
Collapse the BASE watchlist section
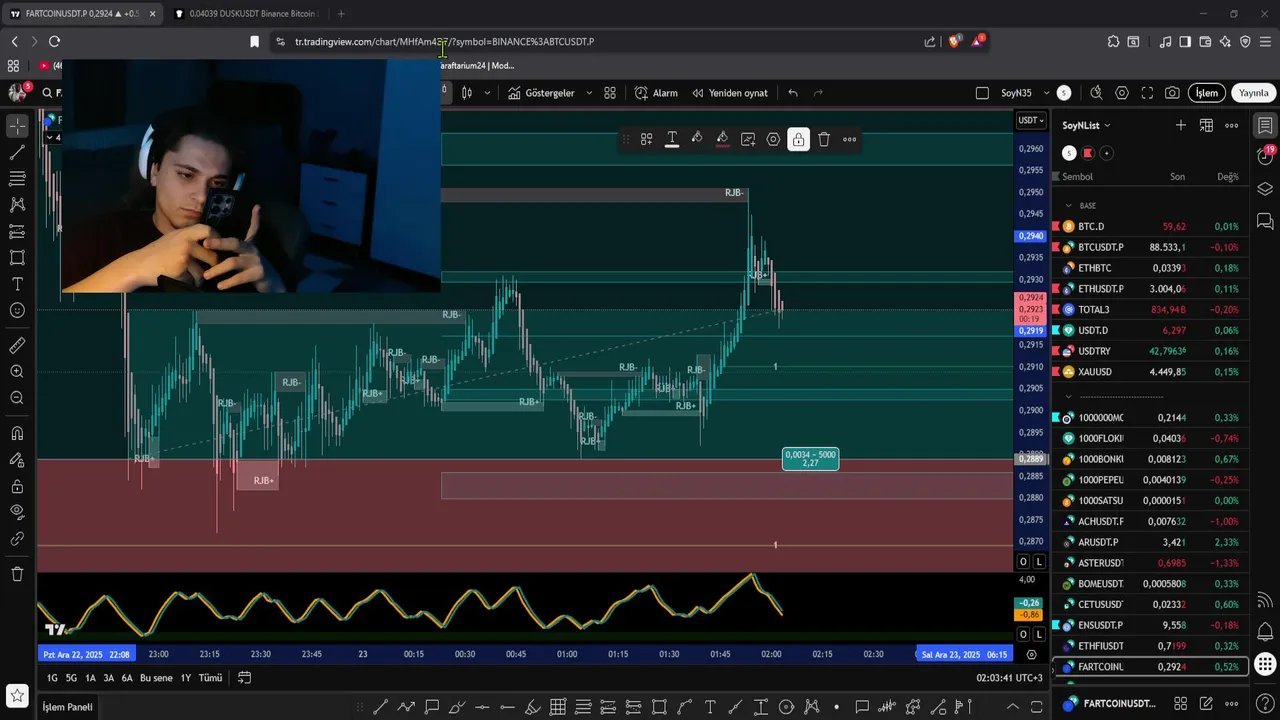(1068, 205)
